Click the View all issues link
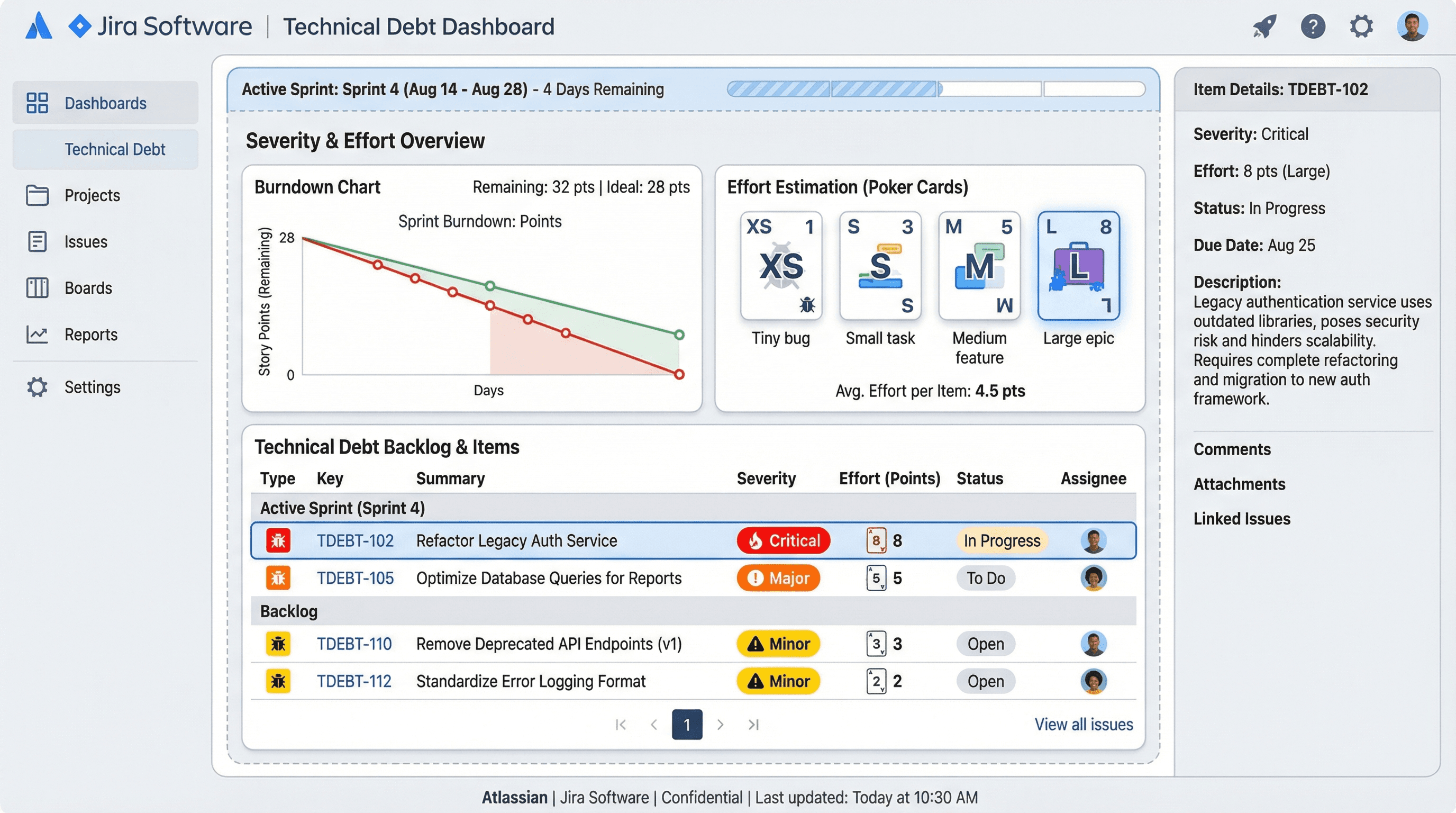 pos(1084,724)
